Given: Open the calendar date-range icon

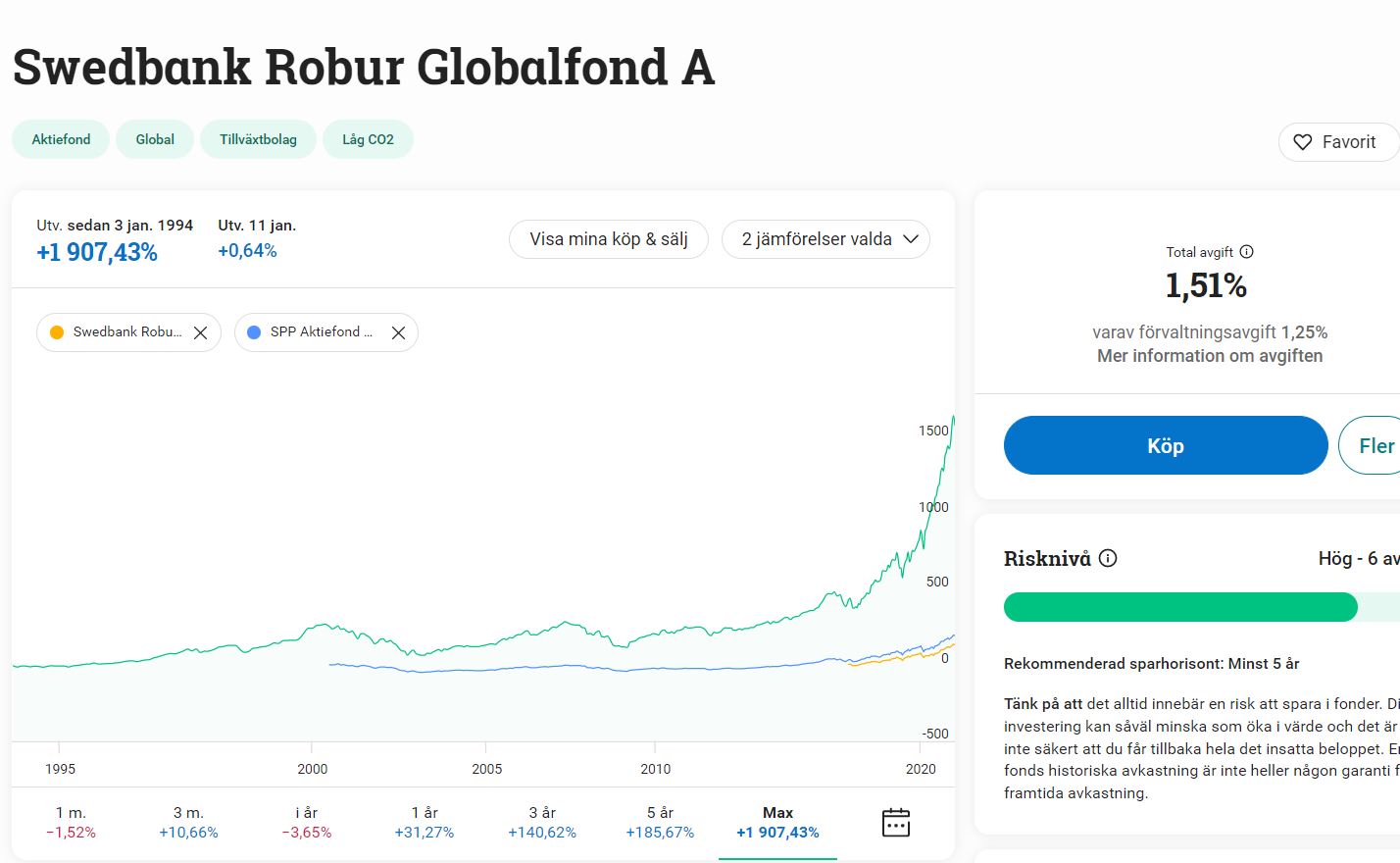Looking at the screenshot, I should point(895,822).
